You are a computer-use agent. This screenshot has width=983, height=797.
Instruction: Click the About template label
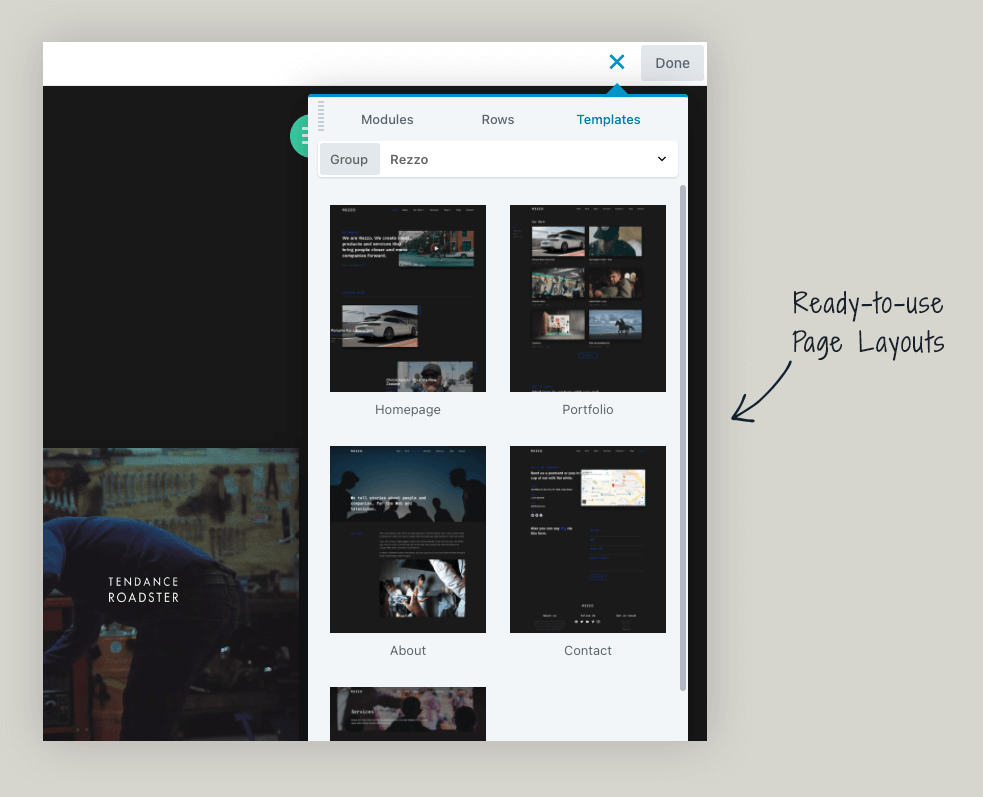(407, 650)
